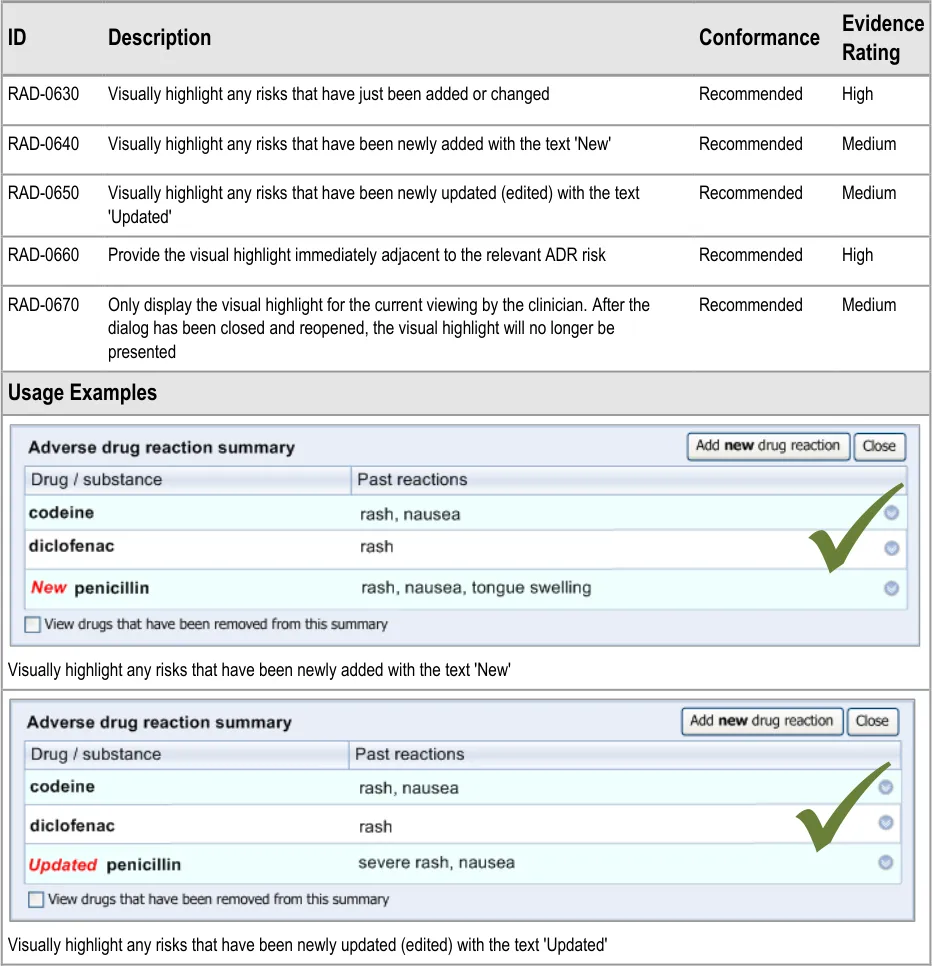
Task: Click the red 'New' highlight label
Action: coord(48,588)
